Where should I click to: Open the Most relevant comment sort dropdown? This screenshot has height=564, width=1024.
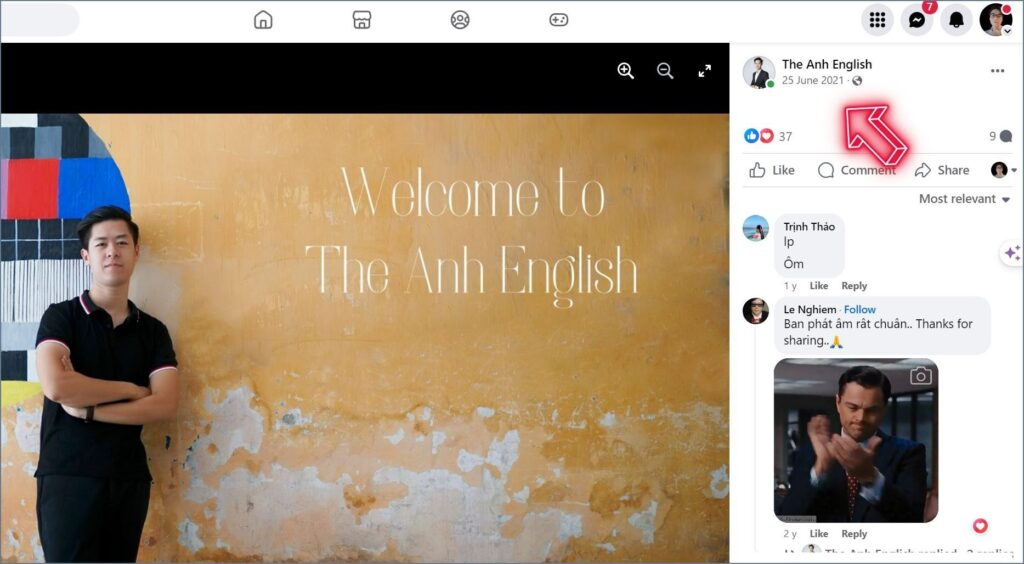tap(965, 199)
